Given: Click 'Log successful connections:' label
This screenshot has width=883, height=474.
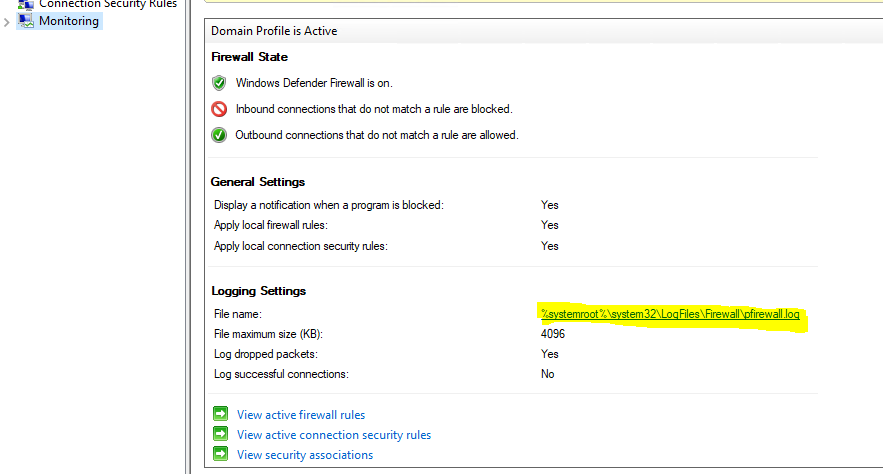Looking at the screenshot, I should 281,374.
